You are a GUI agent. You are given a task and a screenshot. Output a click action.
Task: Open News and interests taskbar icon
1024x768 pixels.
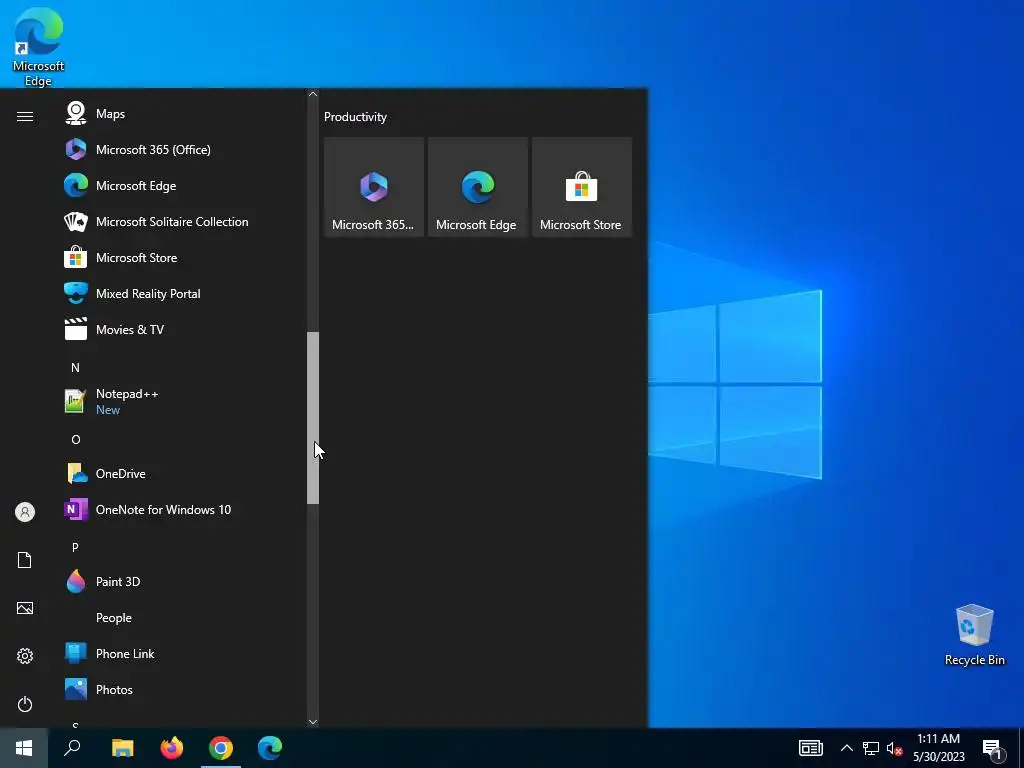810,748
